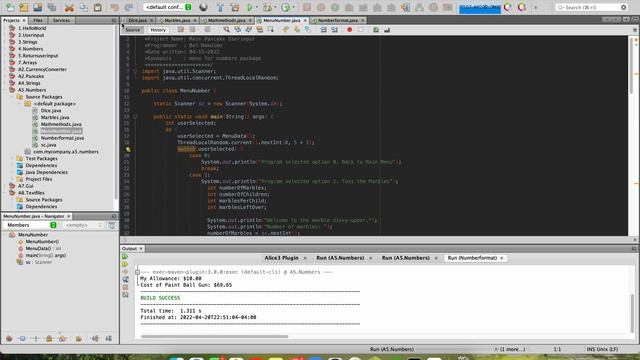
Task: Click the Uncomment lines editor icon
Action: tap(387, 29)
